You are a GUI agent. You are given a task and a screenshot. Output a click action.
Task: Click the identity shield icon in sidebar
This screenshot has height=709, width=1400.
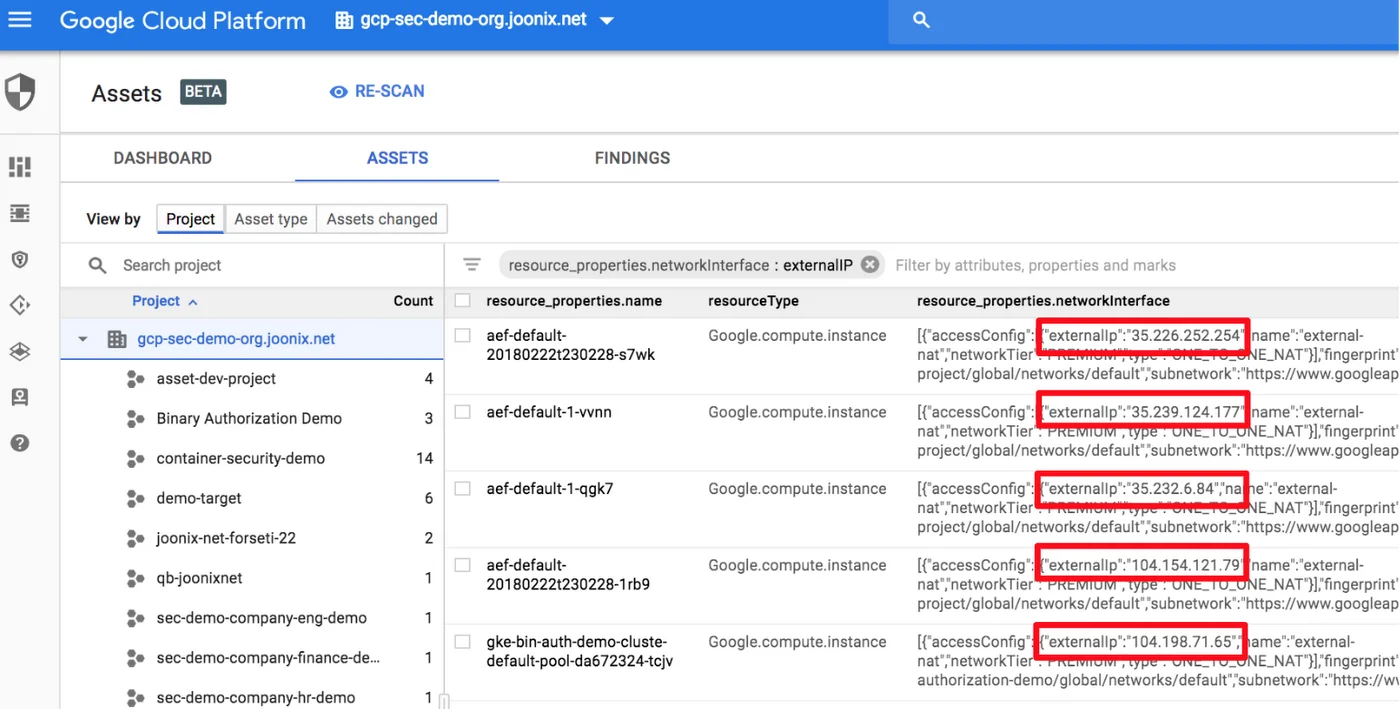[x=19, y=258]
